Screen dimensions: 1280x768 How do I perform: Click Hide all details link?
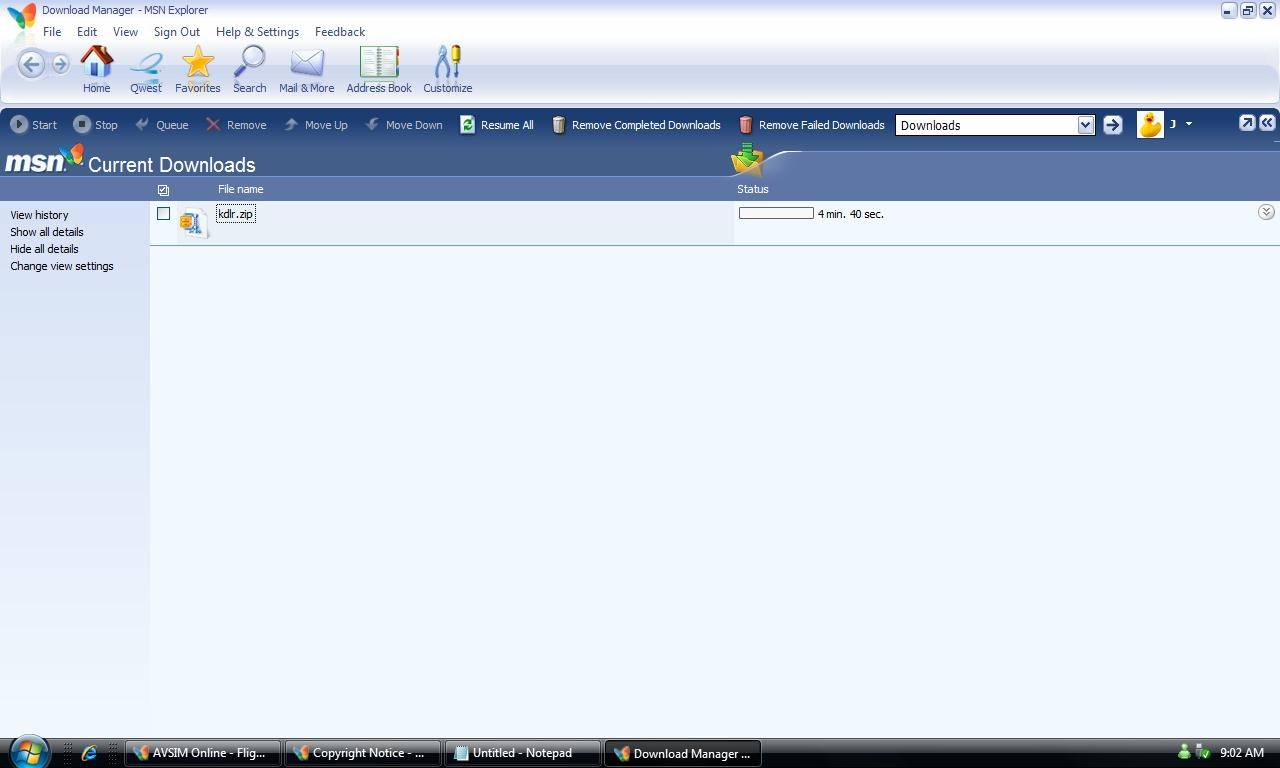pyautogui.click(x=44, y=249)
